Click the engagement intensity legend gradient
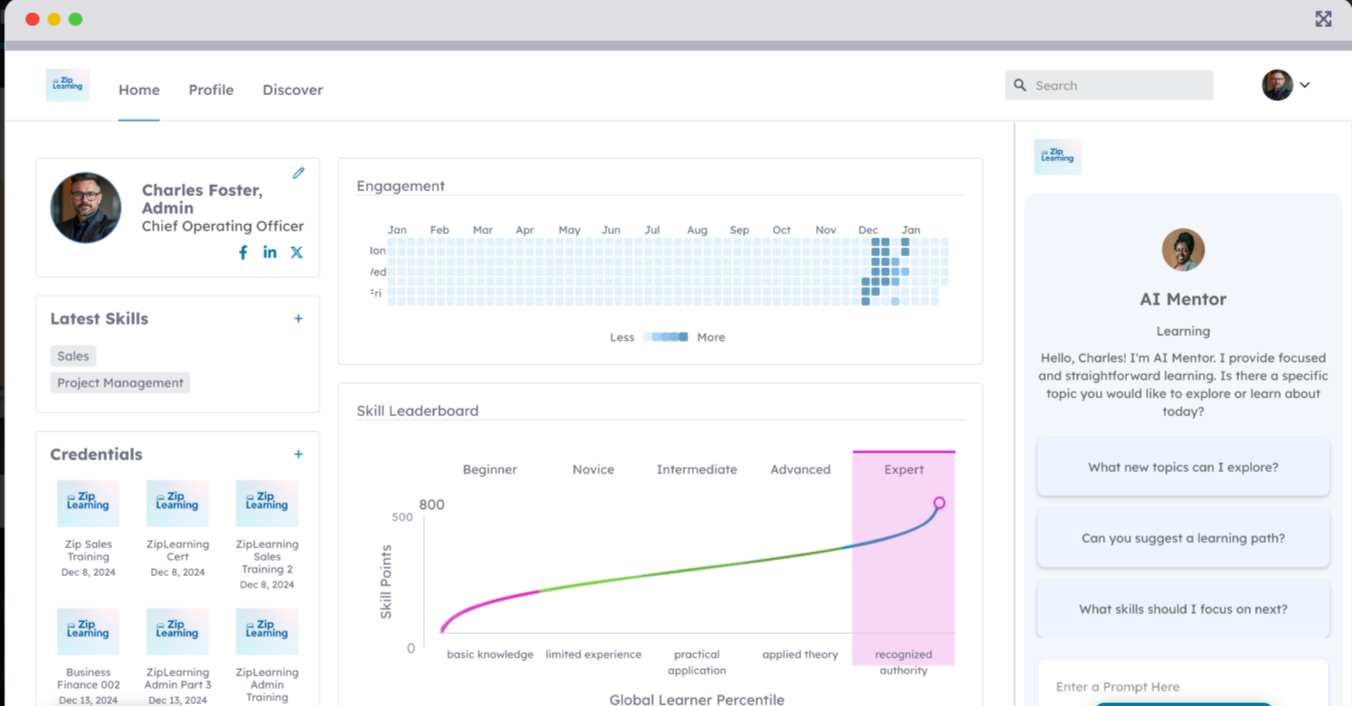Viewport: 1352px width, 706px height. pyautogui.click(x=666, y=337)
